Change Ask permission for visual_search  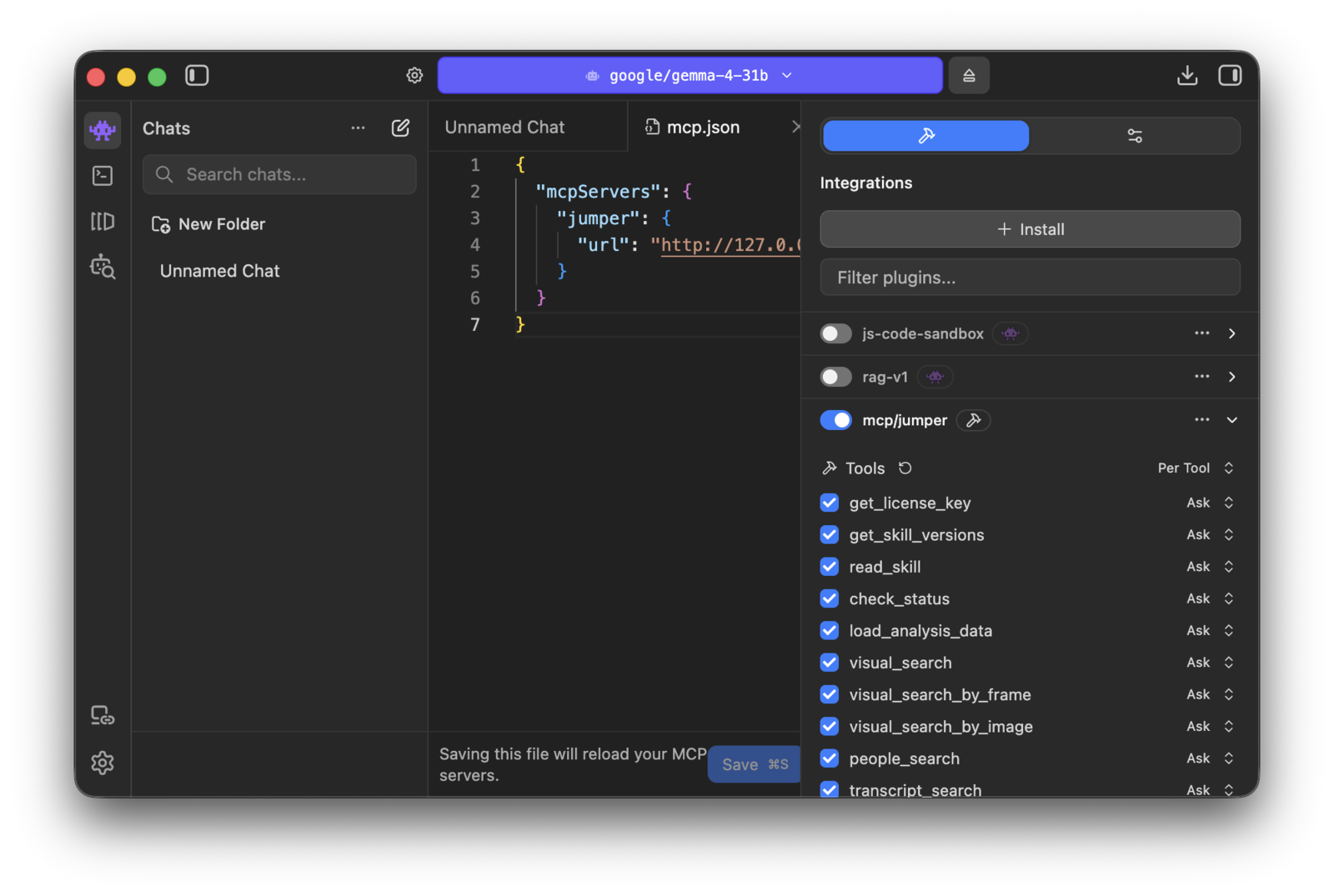tap(1210, 663)
